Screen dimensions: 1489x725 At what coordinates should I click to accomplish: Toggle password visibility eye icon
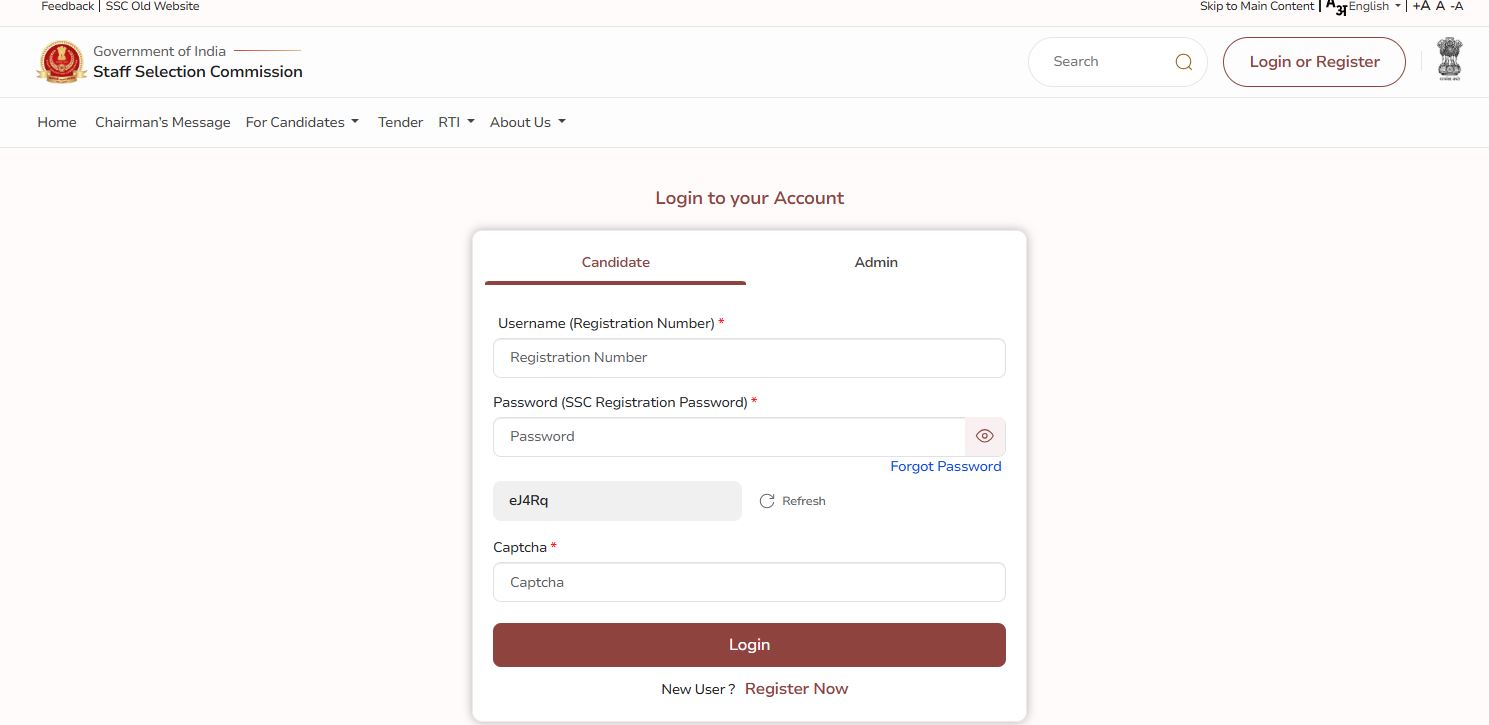click(x=984, y=436)
